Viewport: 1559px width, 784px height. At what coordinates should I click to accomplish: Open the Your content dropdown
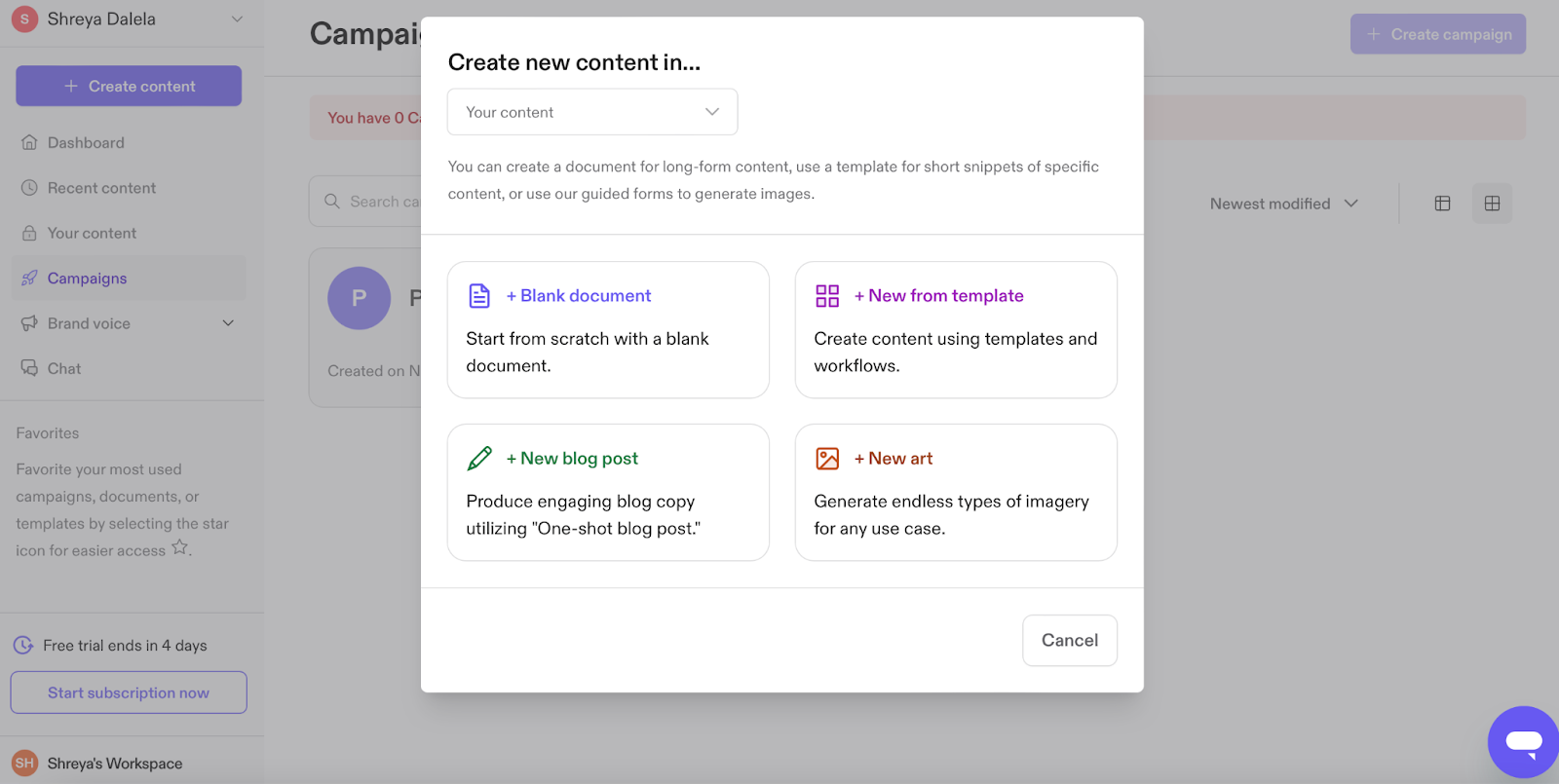pos(592,112)
